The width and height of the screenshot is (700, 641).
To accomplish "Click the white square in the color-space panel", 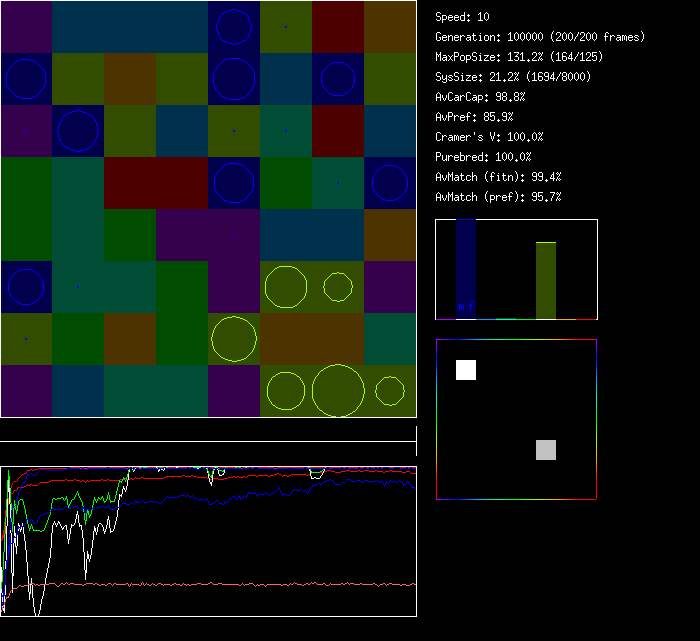I will point(466,370).
